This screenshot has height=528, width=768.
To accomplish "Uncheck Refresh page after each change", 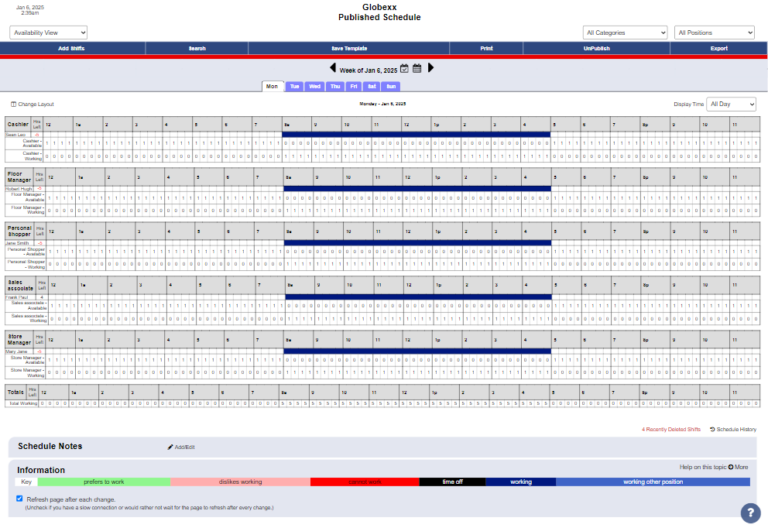I will tap(20, 498).
